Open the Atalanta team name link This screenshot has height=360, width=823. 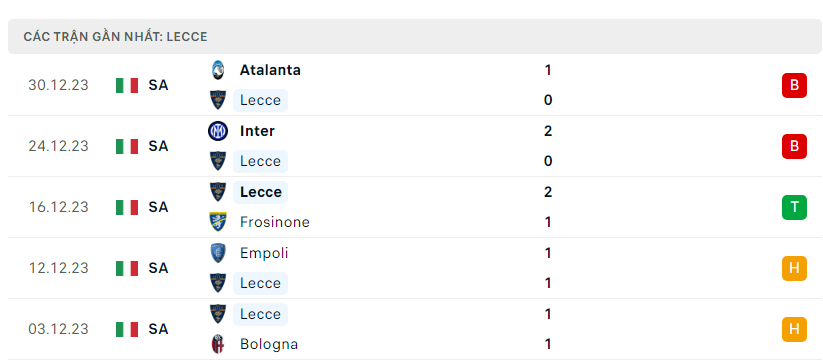(270, 70)
